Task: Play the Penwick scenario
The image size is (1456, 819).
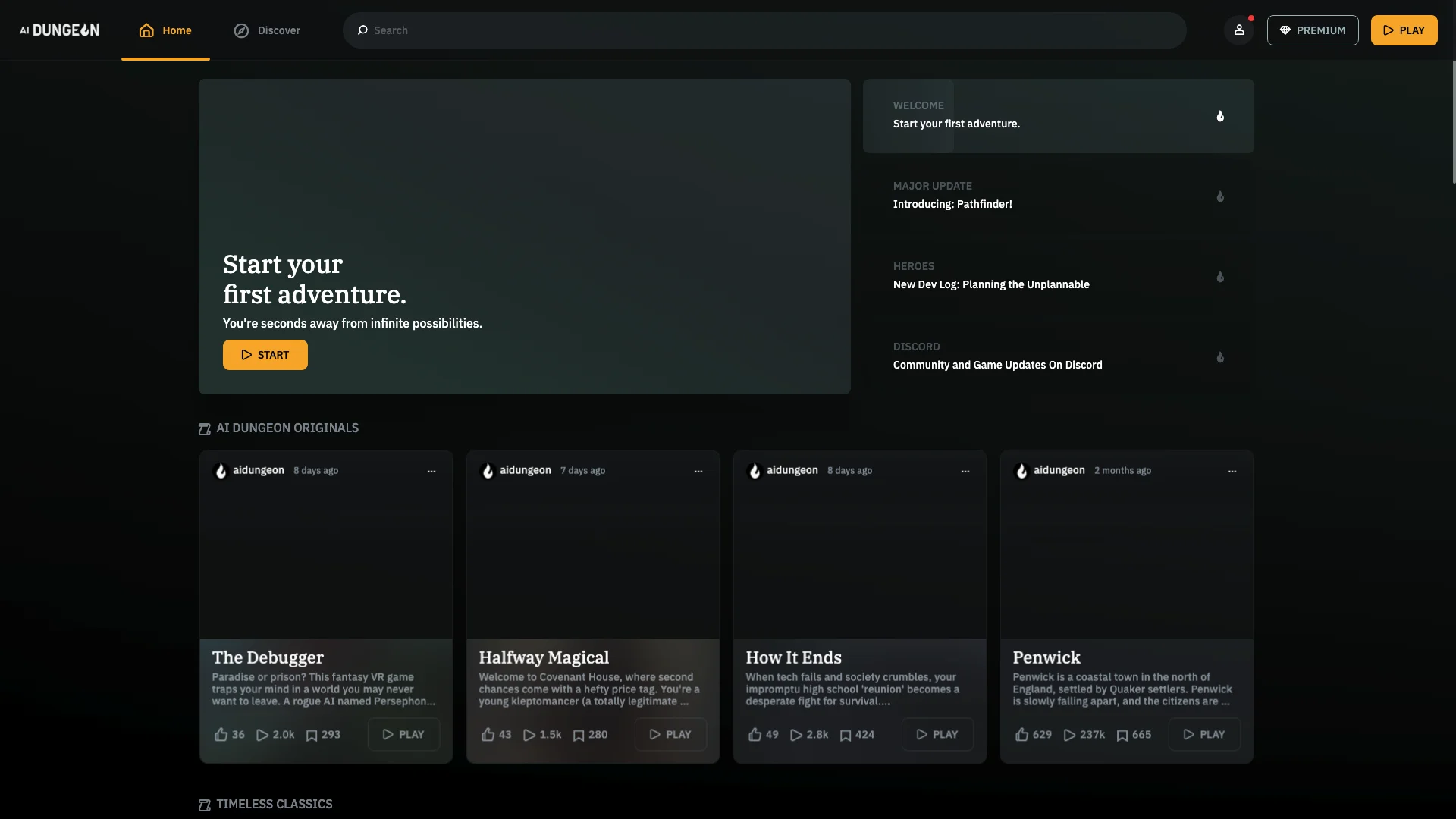Action: tap(1204, 734)
